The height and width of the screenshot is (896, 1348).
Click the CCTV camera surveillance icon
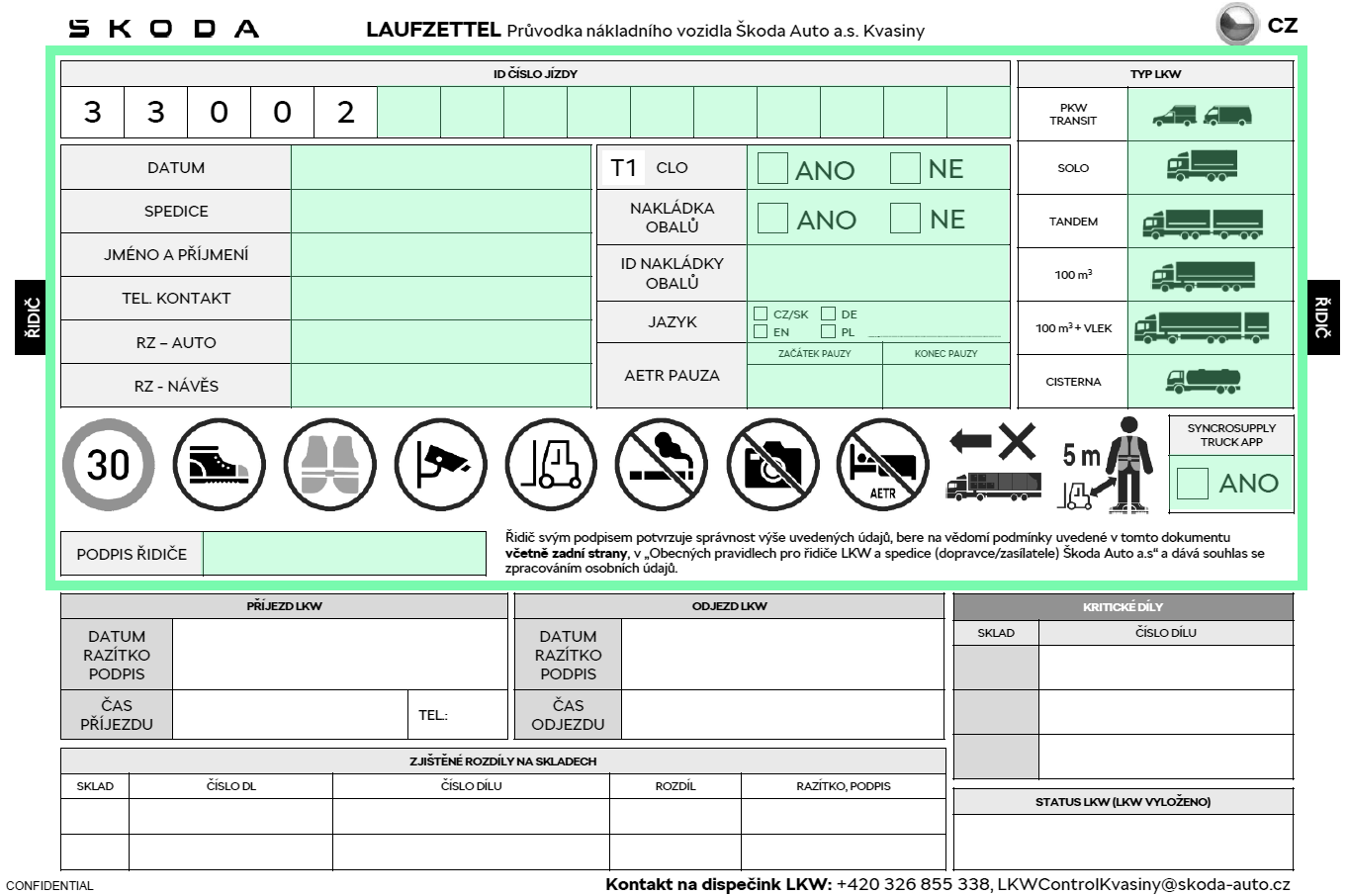440,464
